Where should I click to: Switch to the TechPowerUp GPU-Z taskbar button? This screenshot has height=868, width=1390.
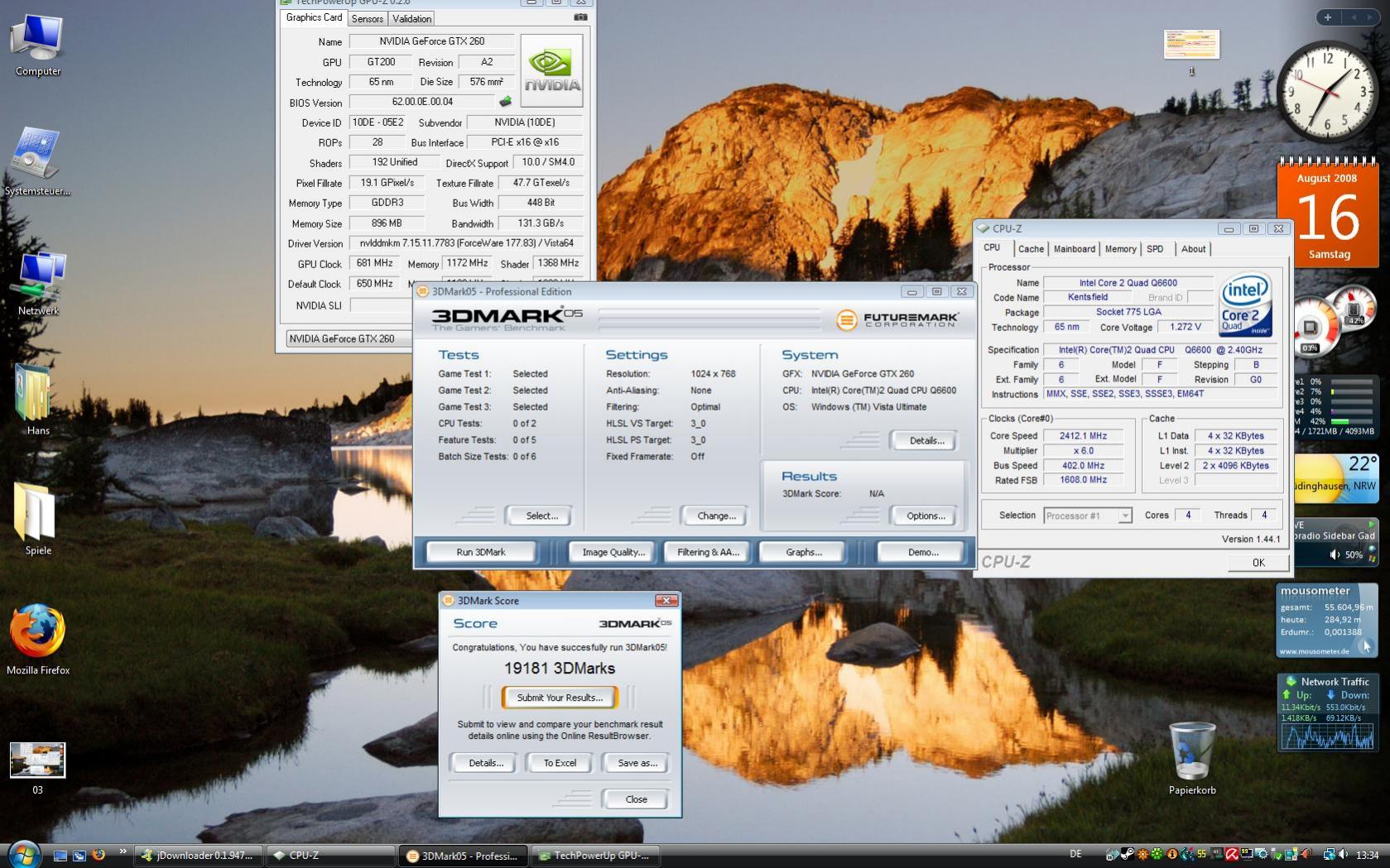(596, 856)
